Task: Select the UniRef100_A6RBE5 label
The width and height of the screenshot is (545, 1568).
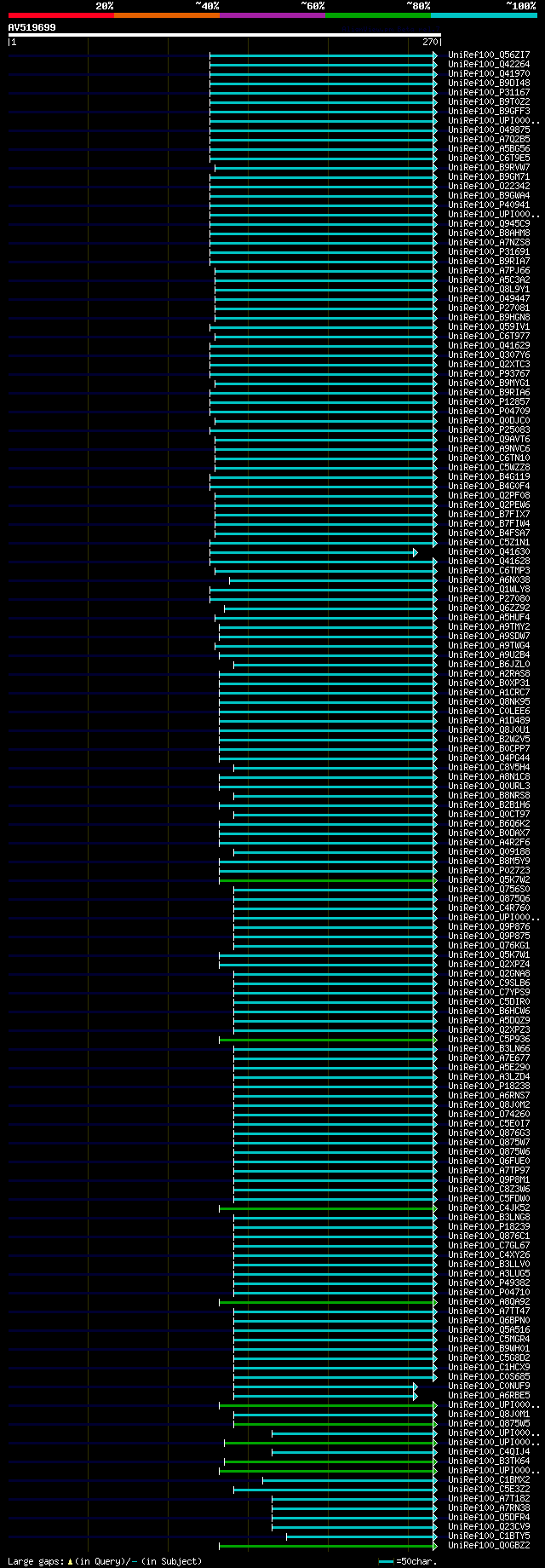Action: [489, 1395]
